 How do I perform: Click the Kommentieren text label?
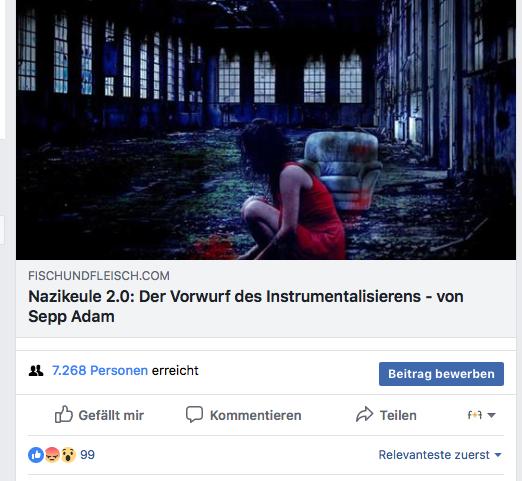click(256, 415)
